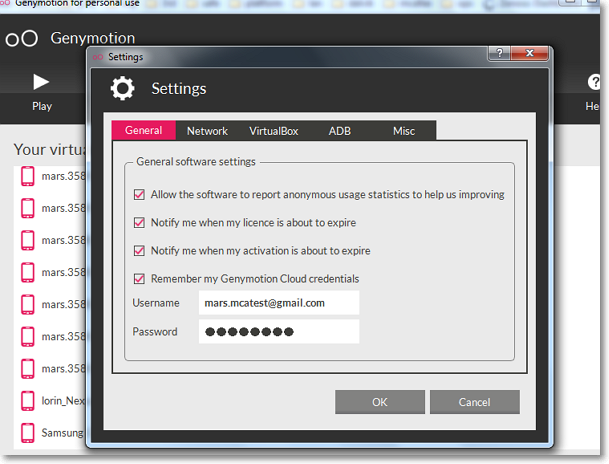Click the Username label

pos(156,303)
